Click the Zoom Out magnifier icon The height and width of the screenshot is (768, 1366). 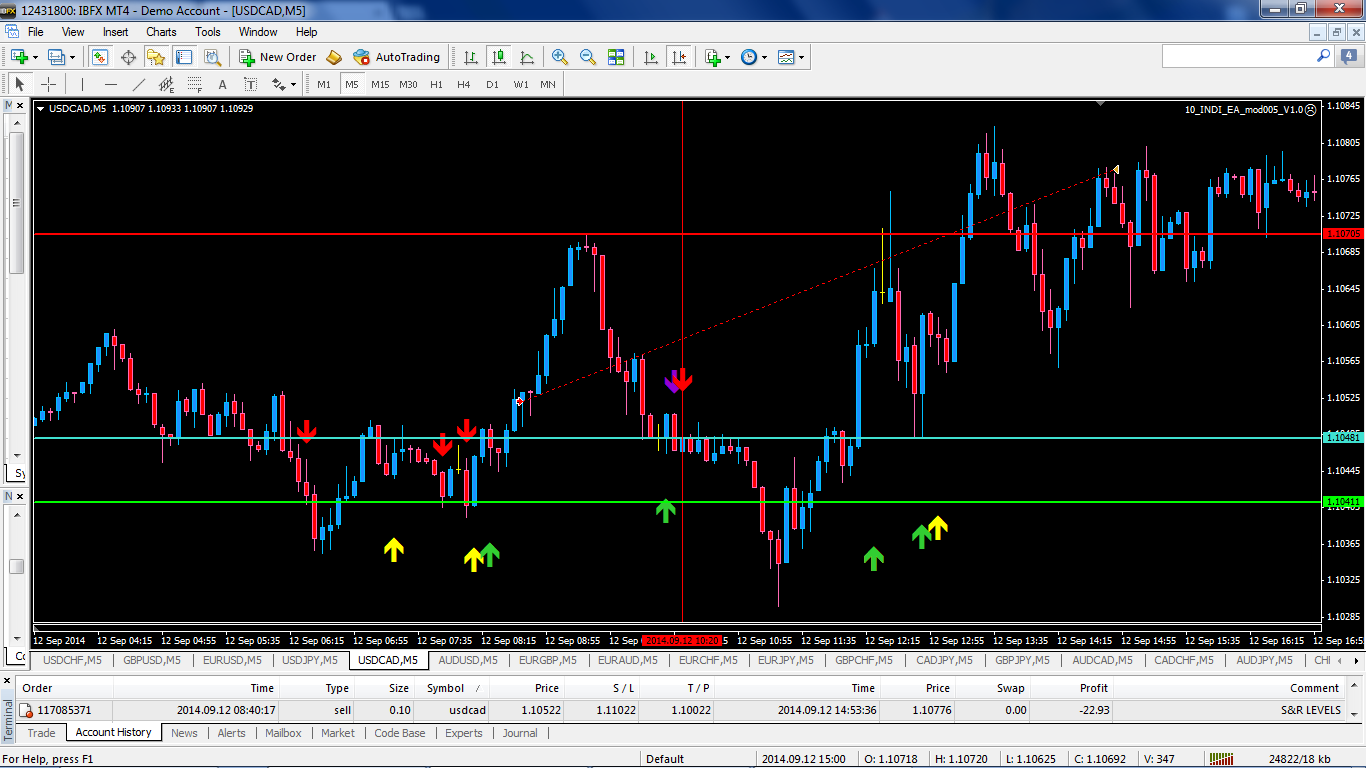pos(588,57)
